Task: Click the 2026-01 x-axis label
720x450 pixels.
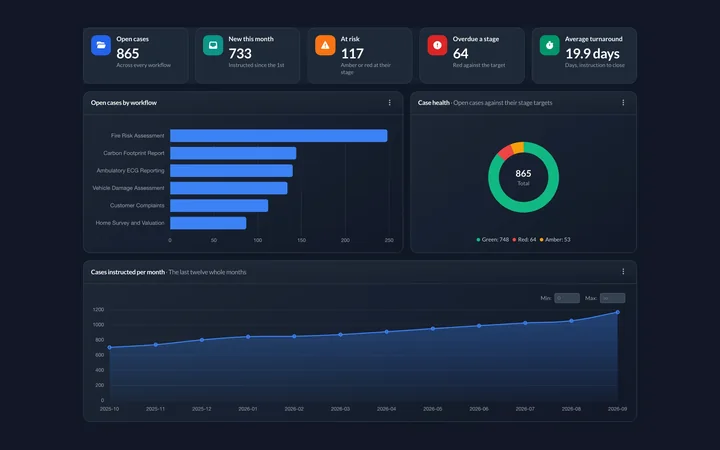Action: point(248,409)
